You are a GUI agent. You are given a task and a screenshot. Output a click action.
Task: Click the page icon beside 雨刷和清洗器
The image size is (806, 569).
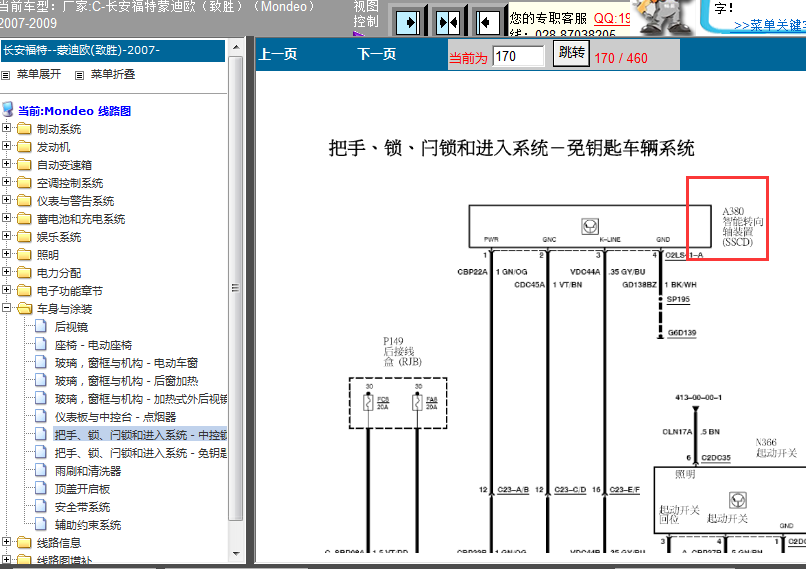tap(41, 470)
